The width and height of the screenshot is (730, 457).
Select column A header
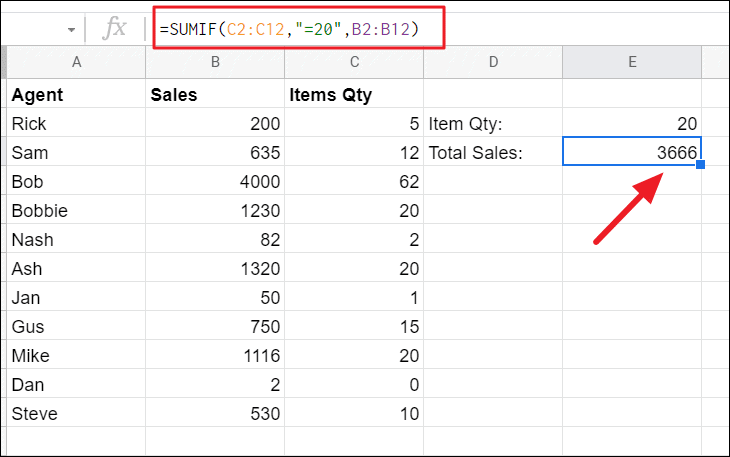76,63
